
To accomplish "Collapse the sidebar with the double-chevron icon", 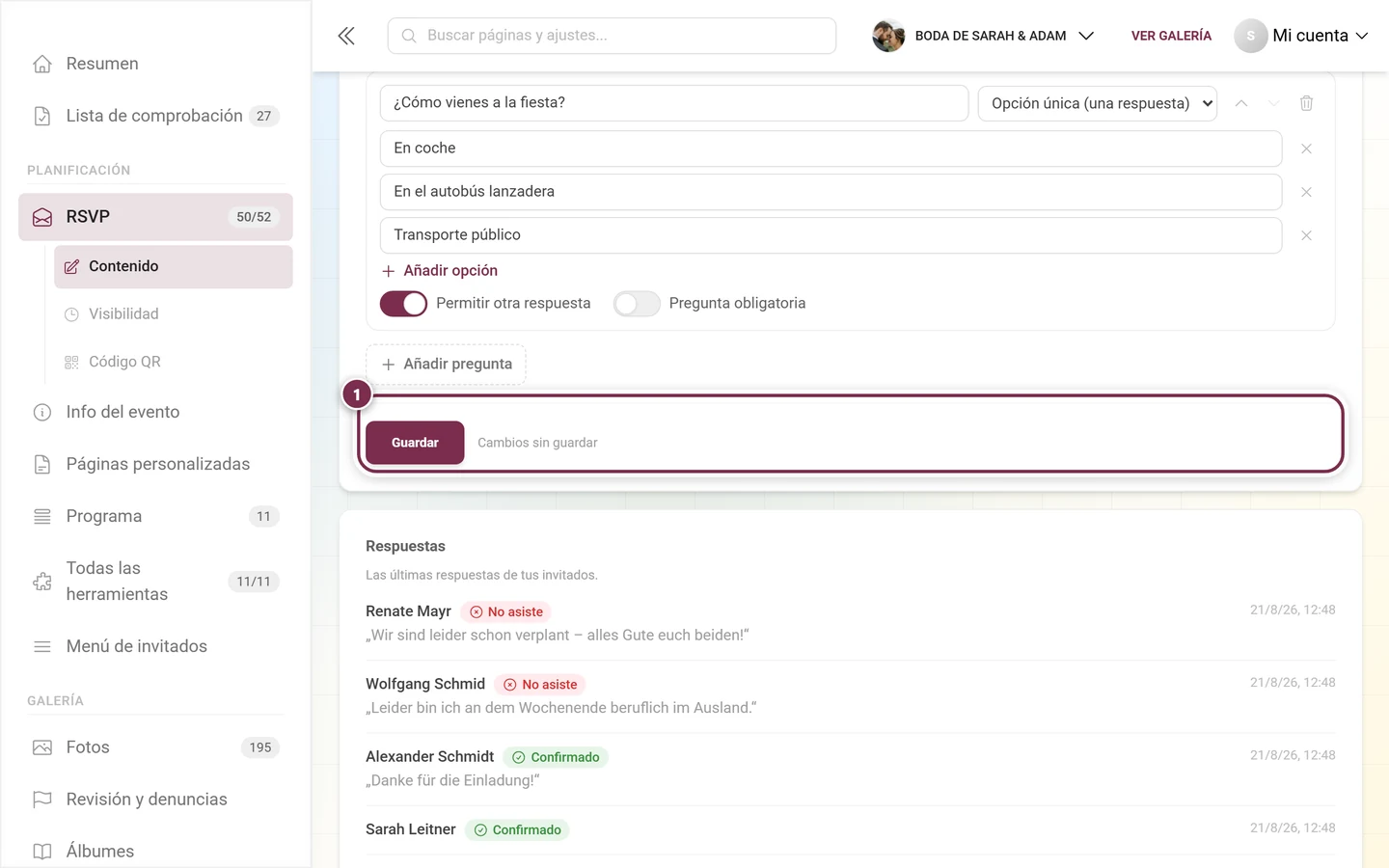I will coord(346,36).
